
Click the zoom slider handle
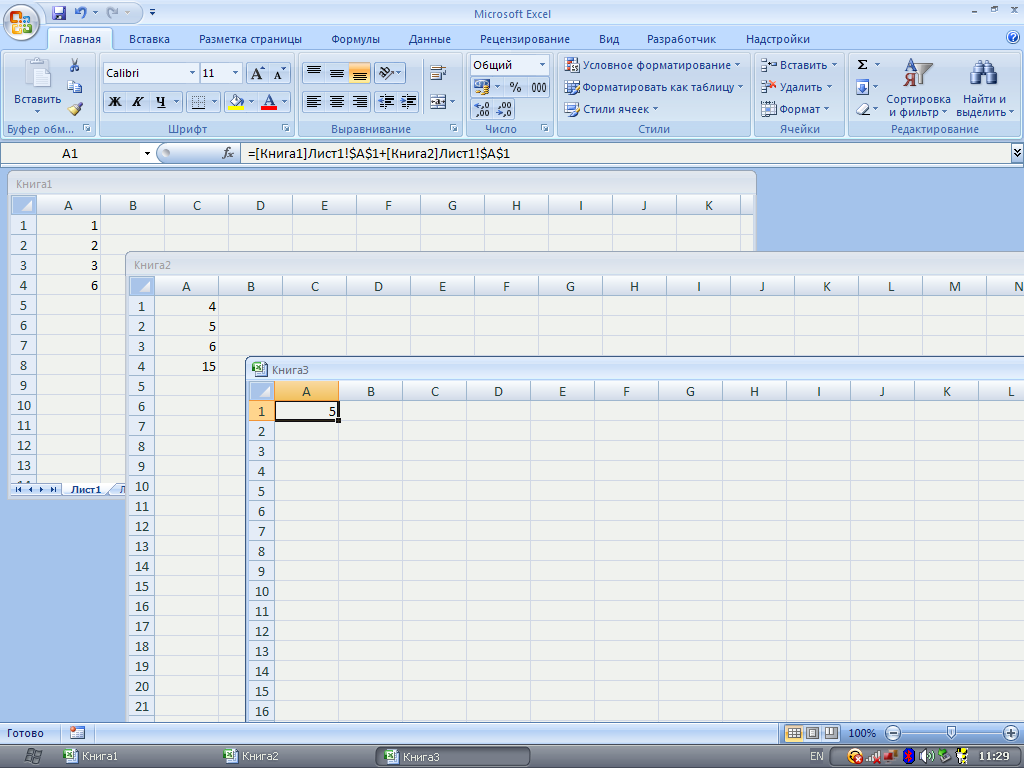[x=952, y=733]
